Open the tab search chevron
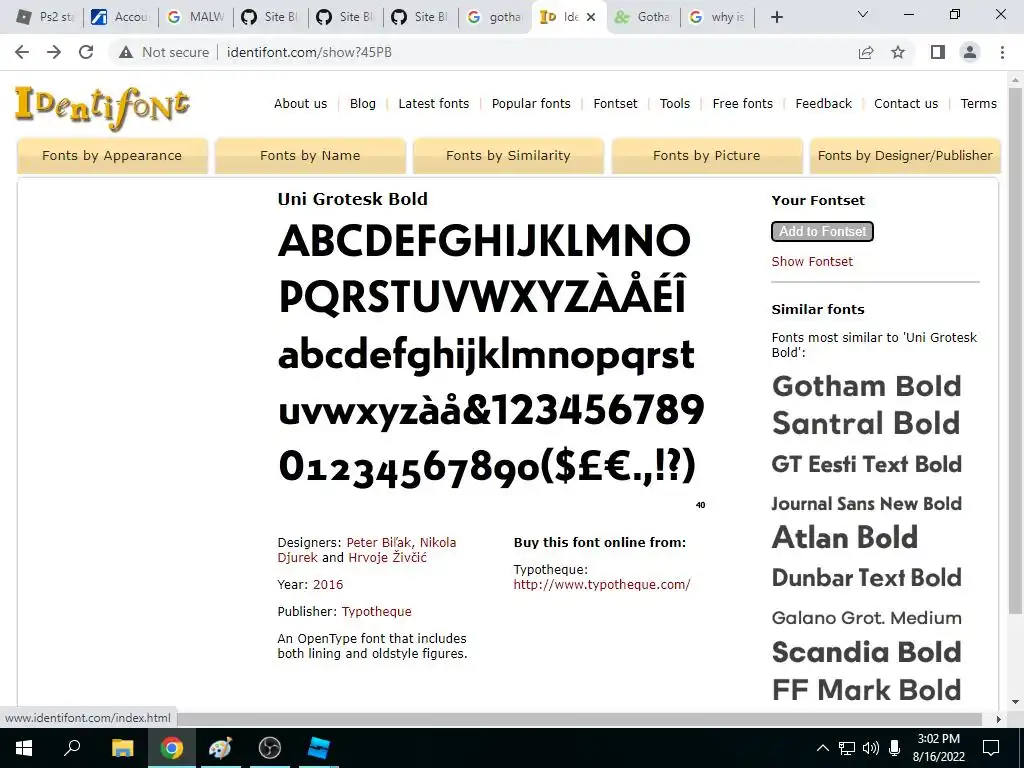This screenshot has height=768, width=1024. (x=863, y=14)
